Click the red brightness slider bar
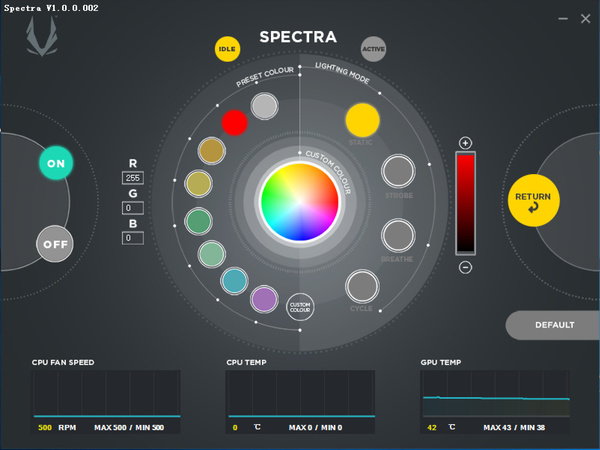 pos(465,203)
